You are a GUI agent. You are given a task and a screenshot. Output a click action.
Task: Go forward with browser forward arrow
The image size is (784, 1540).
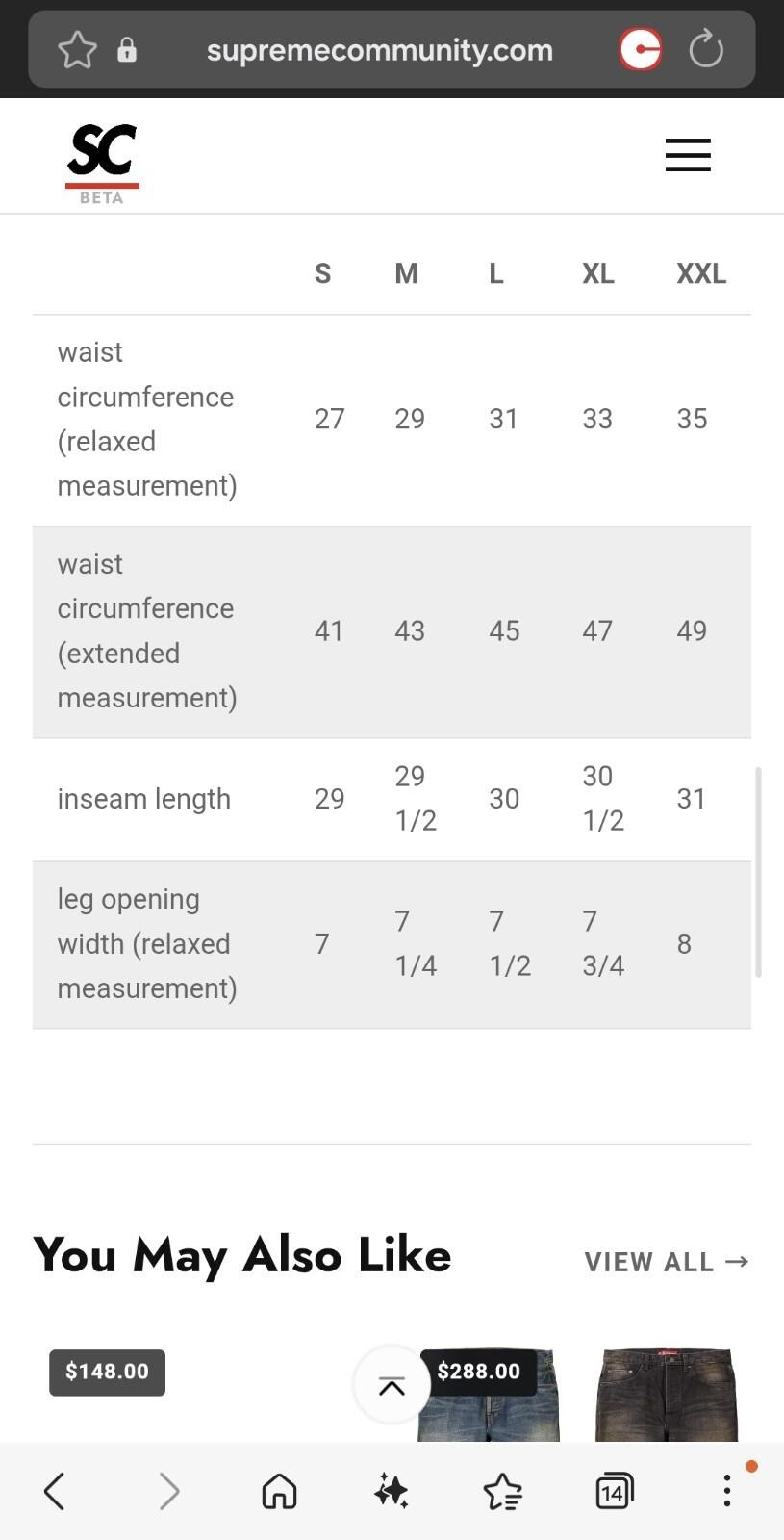point(168,1491)
